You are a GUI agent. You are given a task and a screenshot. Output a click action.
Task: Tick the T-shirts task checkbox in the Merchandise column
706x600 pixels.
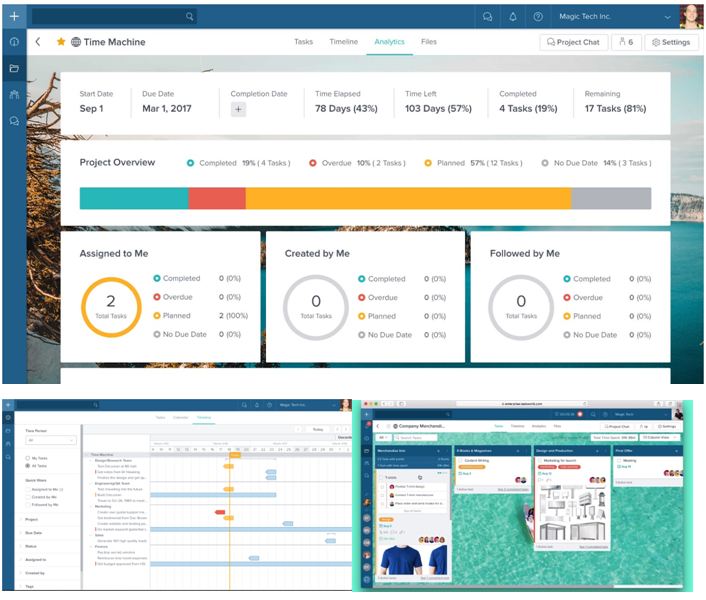click(381, 477)
